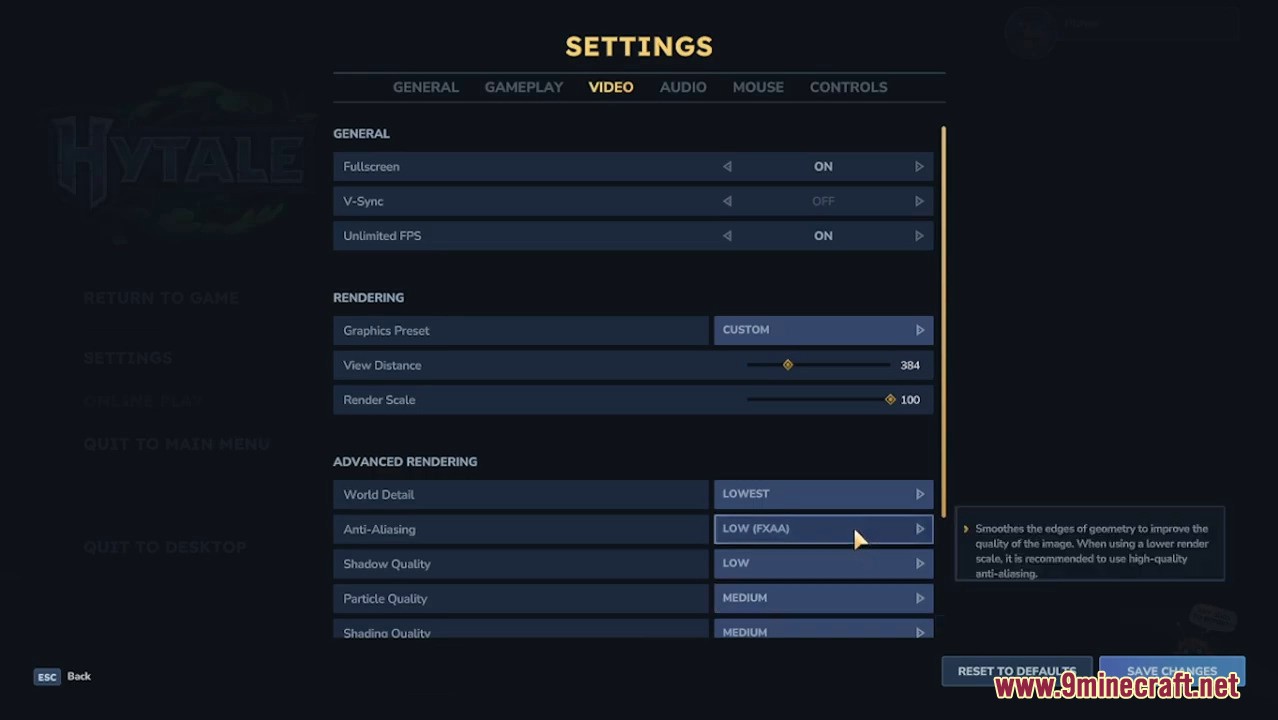Click the left arrow for Unlimited FPS
Image resolution: width=1278 pixels, height=720 pixels.
click(x=727, y=236)
